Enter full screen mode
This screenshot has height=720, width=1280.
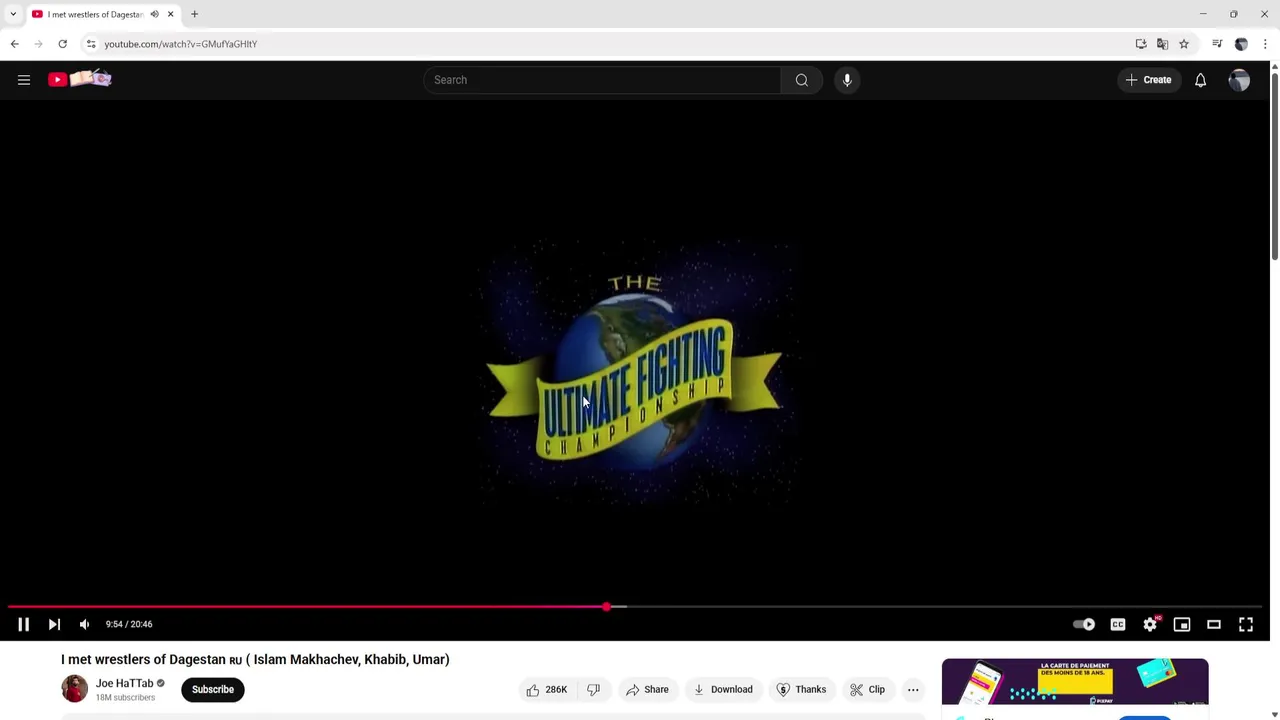1246,624
